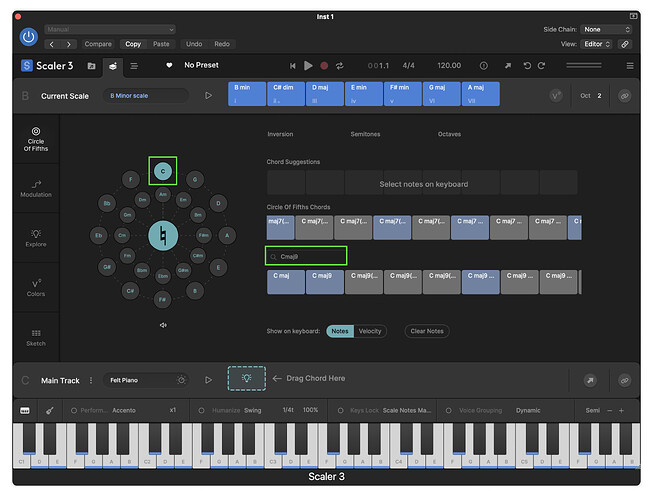Open the Circle Of Fifths sidebar tab
This screenshot has height=500, width=652.
tap(36, 139)
